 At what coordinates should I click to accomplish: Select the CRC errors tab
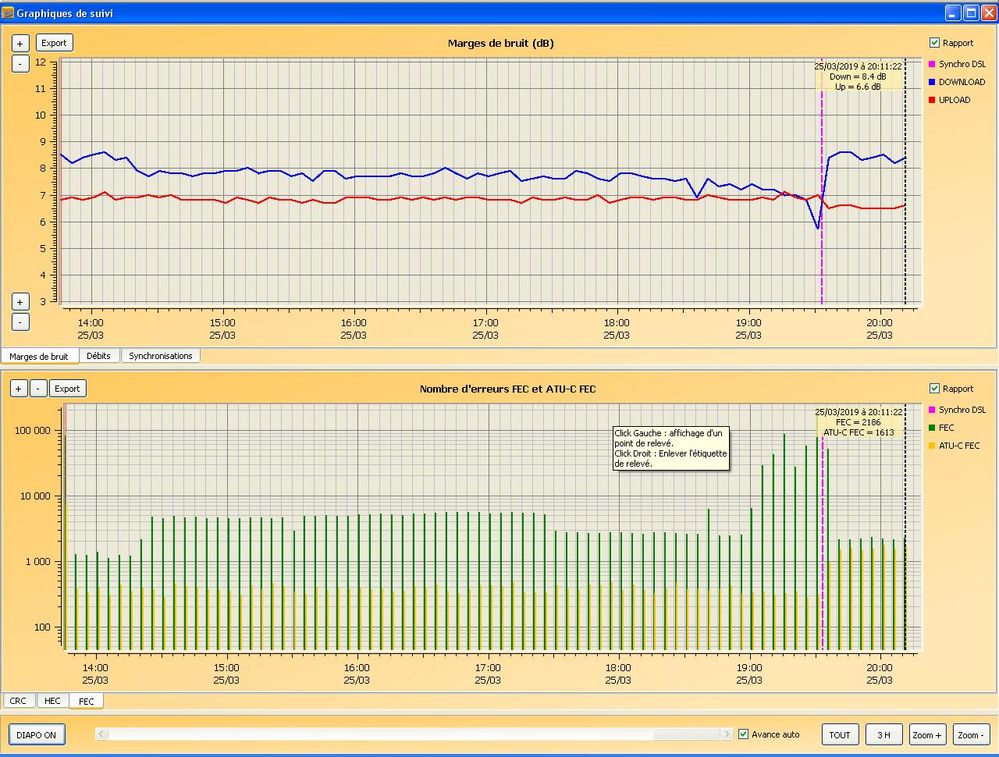pos(18,701)
